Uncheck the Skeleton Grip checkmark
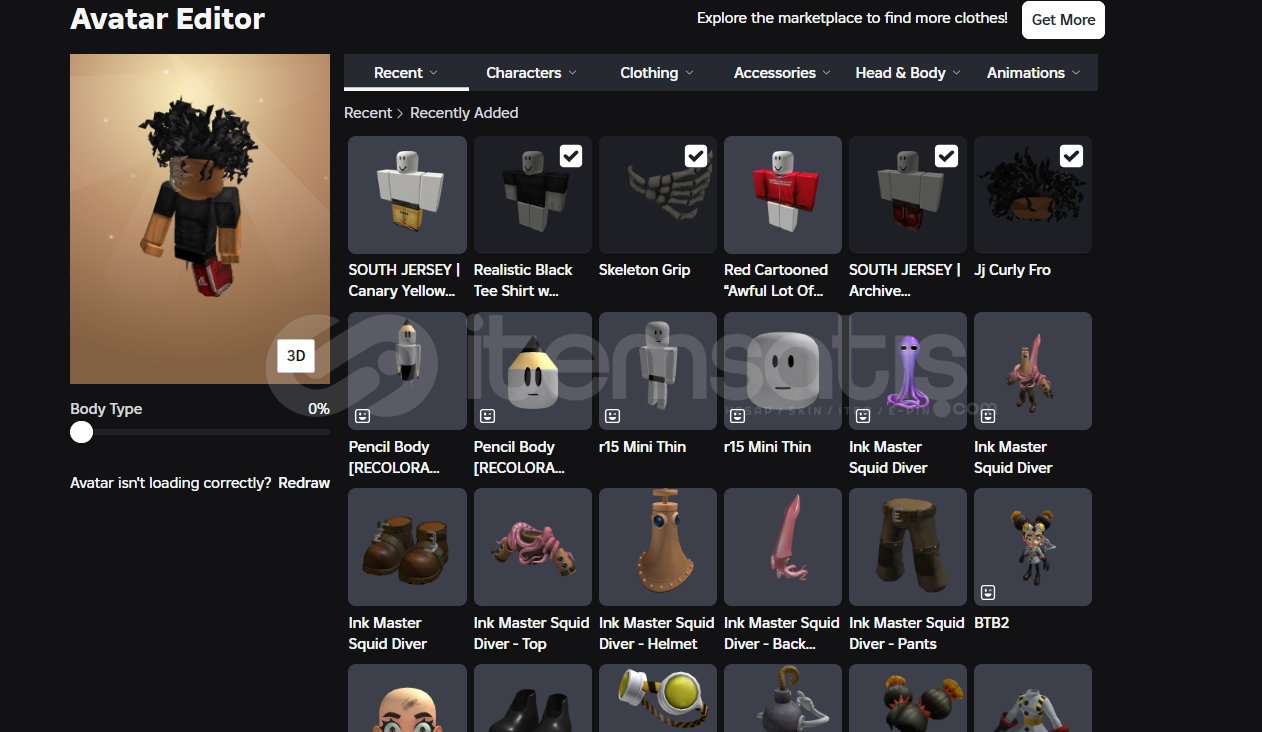Viewport: 1262px width, 732px height. tap(696, 156)
